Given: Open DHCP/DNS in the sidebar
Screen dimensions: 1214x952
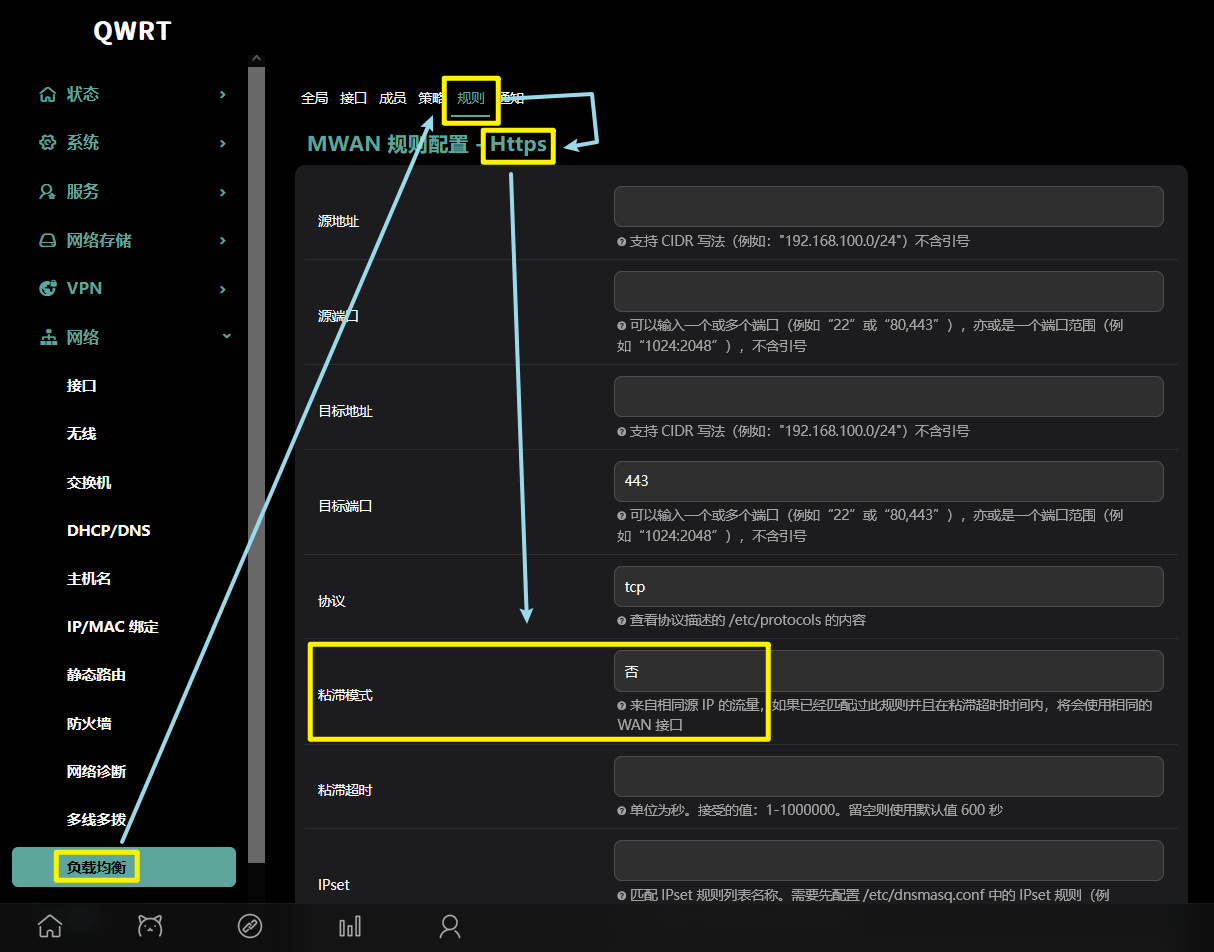Looking at the screenshot, I should 109,531.
